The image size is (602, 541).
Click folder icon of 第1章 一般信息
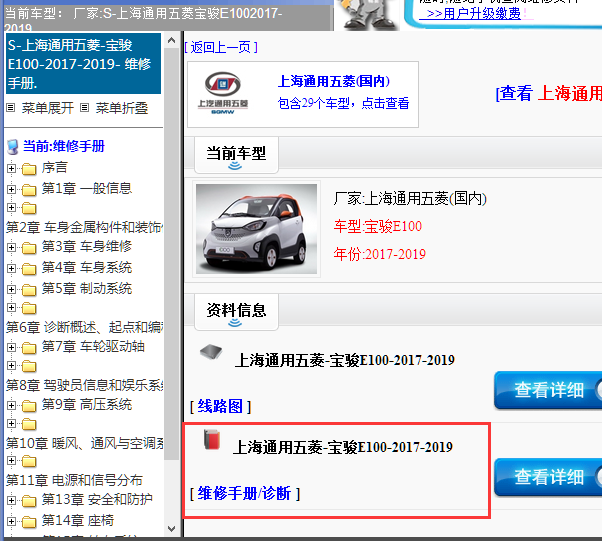pos(29,190)
